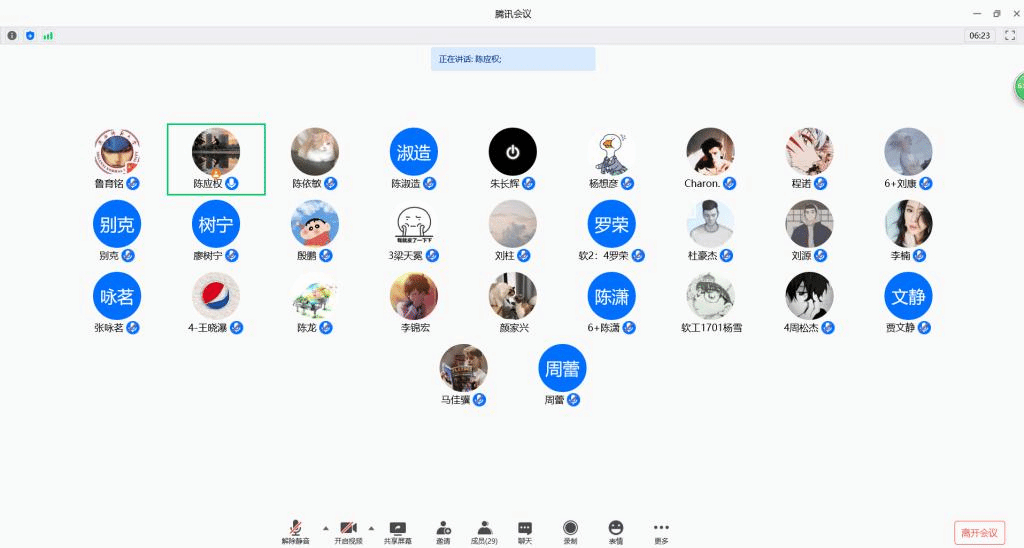The width and height of the screenshot is (1024, 548).
Task: Click the 离开会议 leave meeting button
Action: pyautogui.click(x=979, y=532)
